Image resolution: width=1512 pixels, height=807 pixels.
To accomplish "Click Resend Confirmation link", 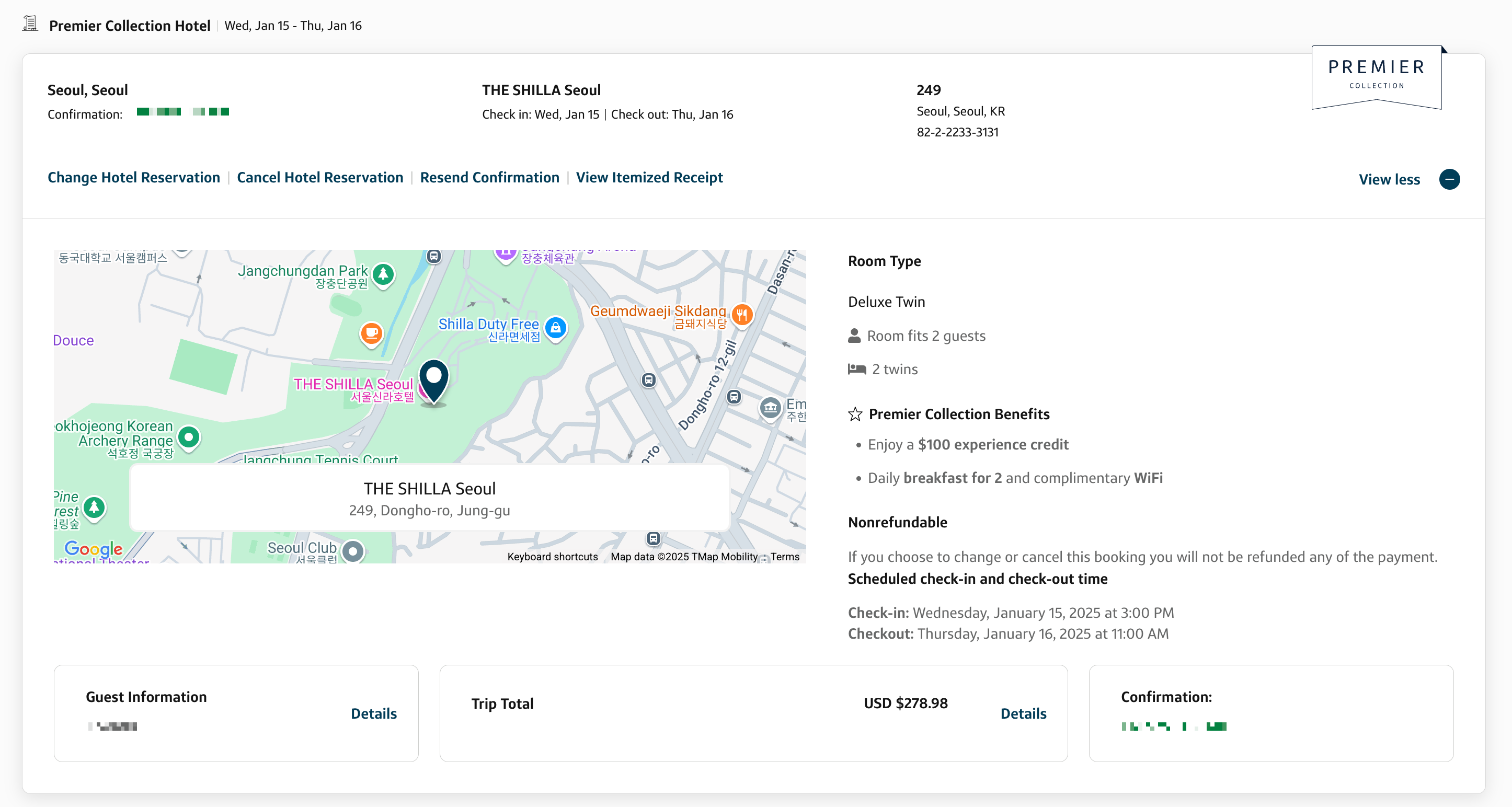I will point(489,177).
